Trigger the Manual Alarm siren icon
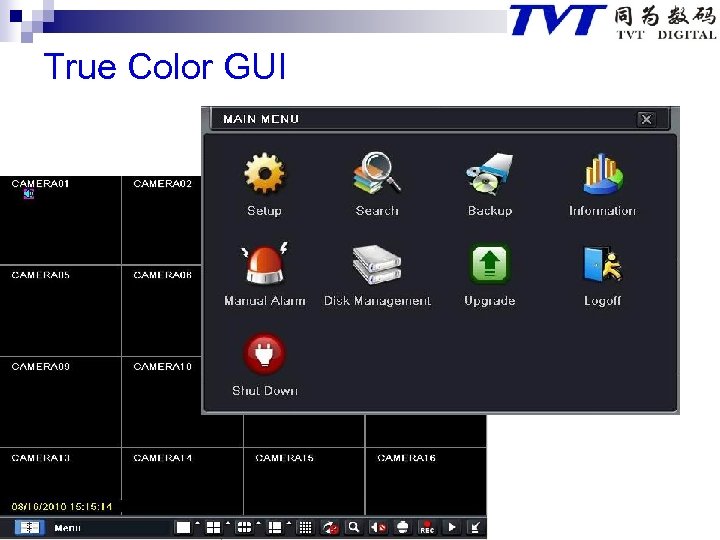 [x=264, y=264]
